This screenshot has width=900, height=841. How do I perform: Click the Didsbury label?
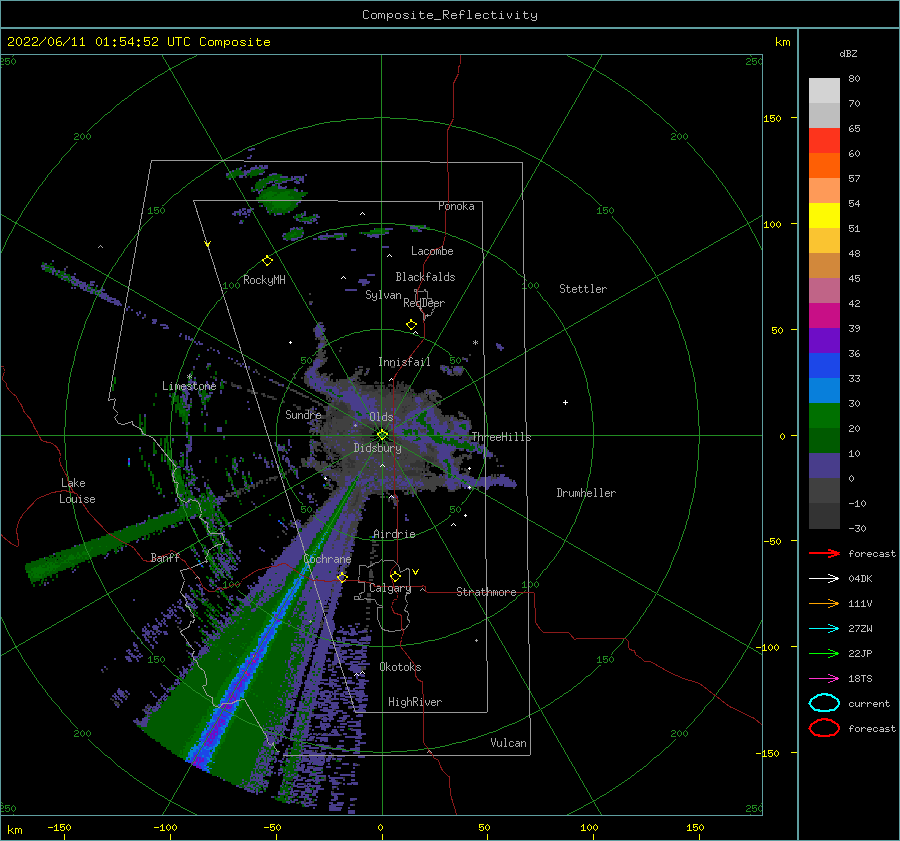click(x=378, y=448)
